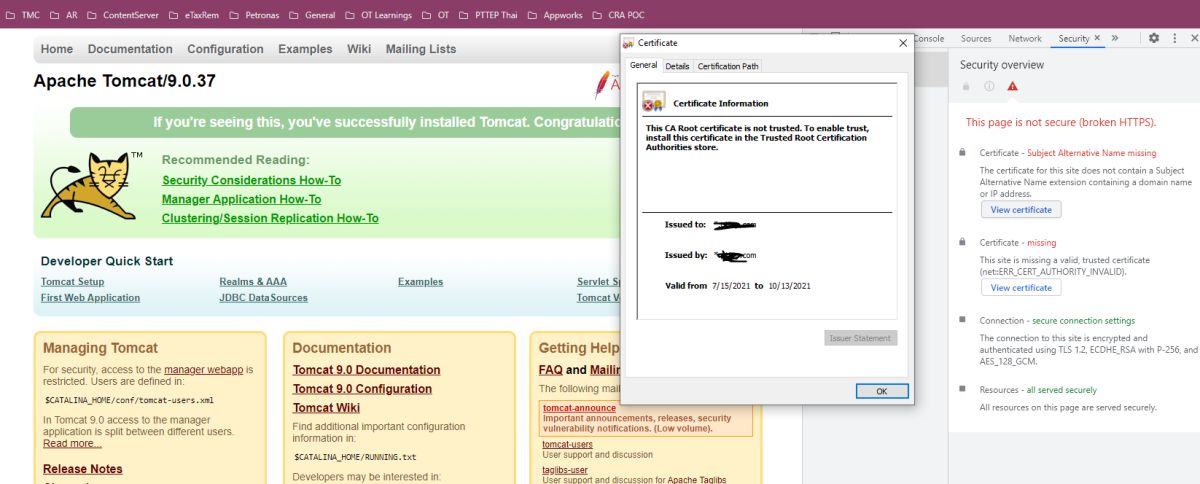
Task: Open Mailing Lists in Tomcat nav bar
Action: click(421, 49)
